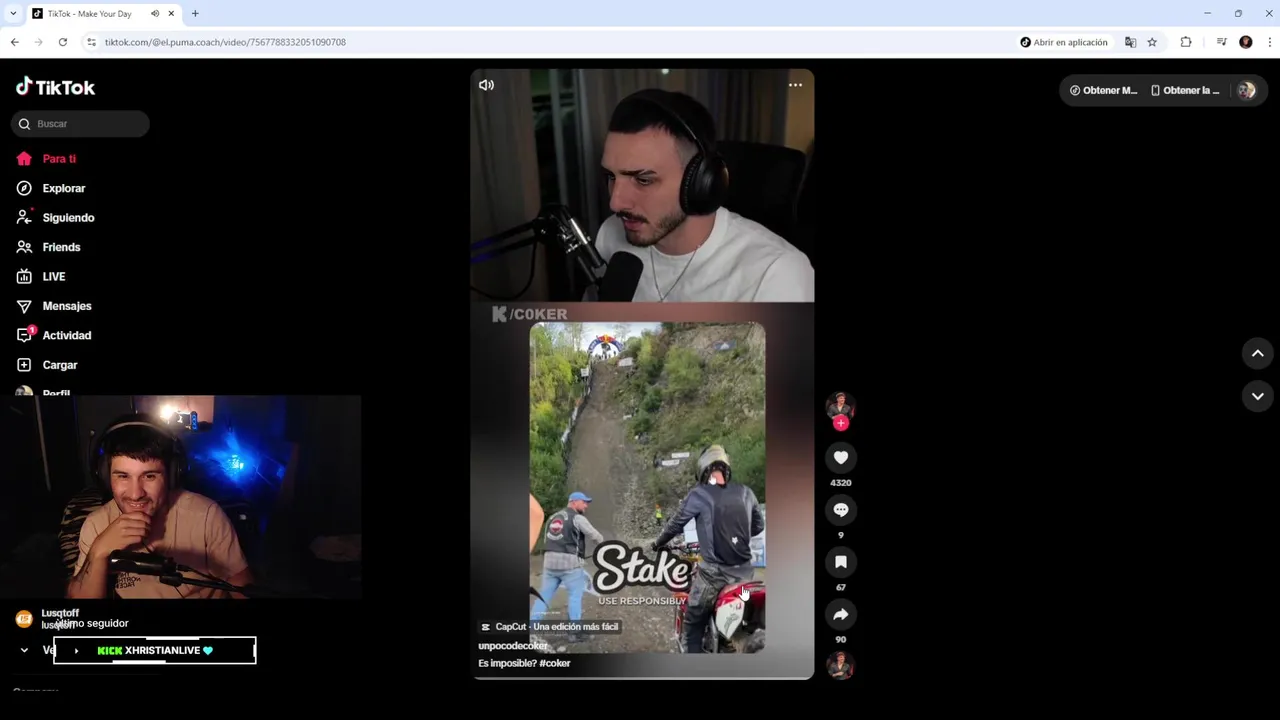Click the Abrir en aplicación button
1280x720 pixels.
coord(1064,42)
